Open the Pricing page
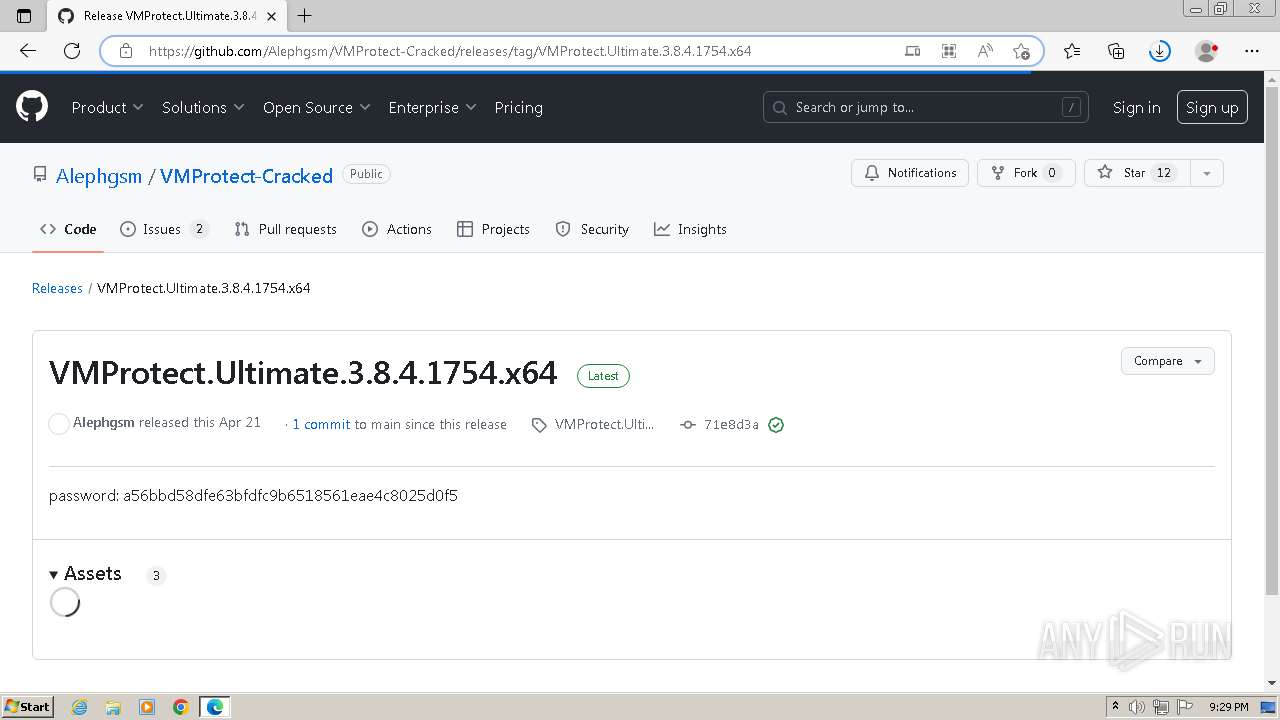 pos(518,107)
